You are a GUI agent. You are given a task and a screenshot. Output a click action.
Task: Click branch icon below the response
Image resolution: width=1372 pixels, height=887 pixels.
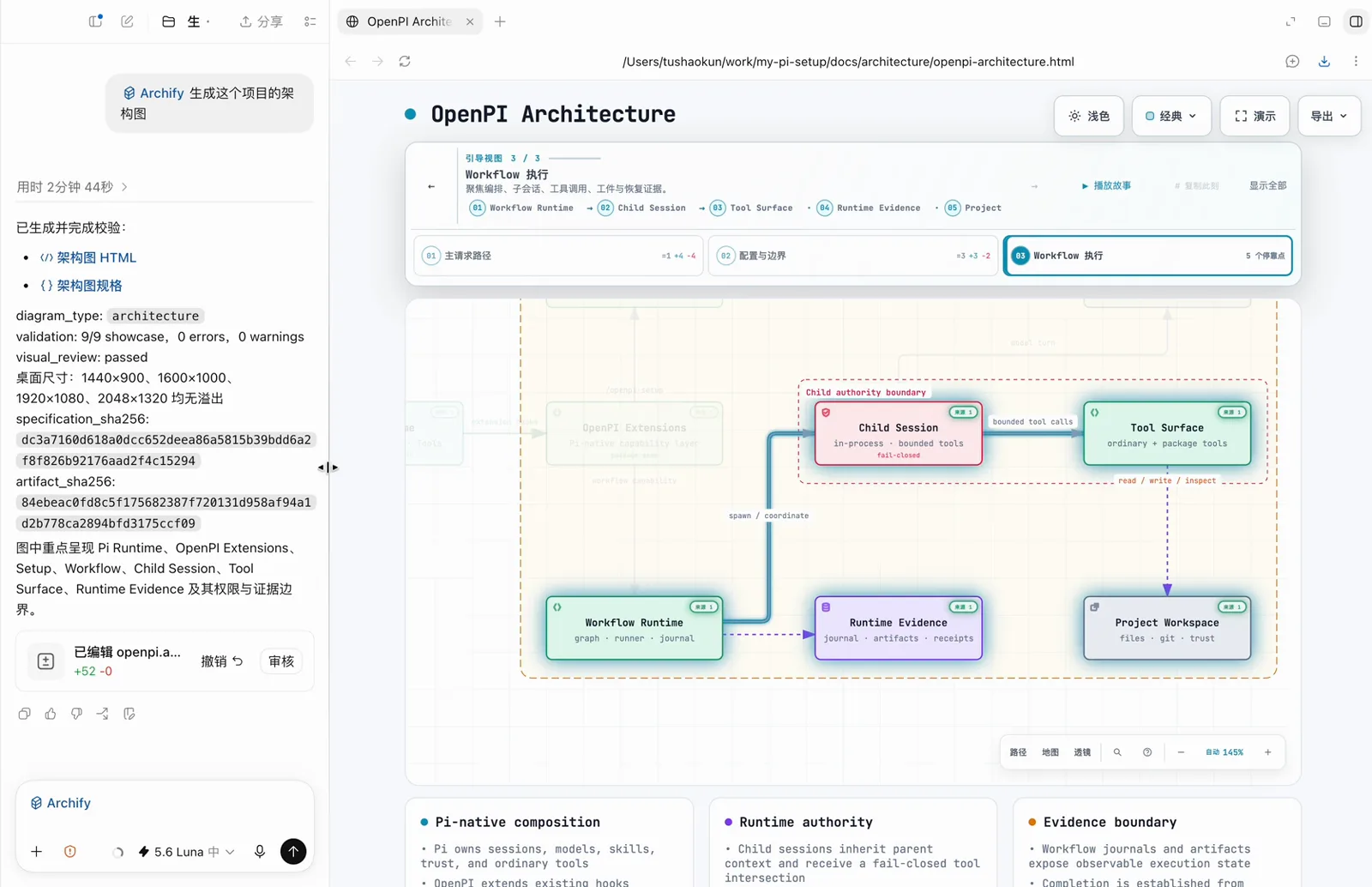103,714
